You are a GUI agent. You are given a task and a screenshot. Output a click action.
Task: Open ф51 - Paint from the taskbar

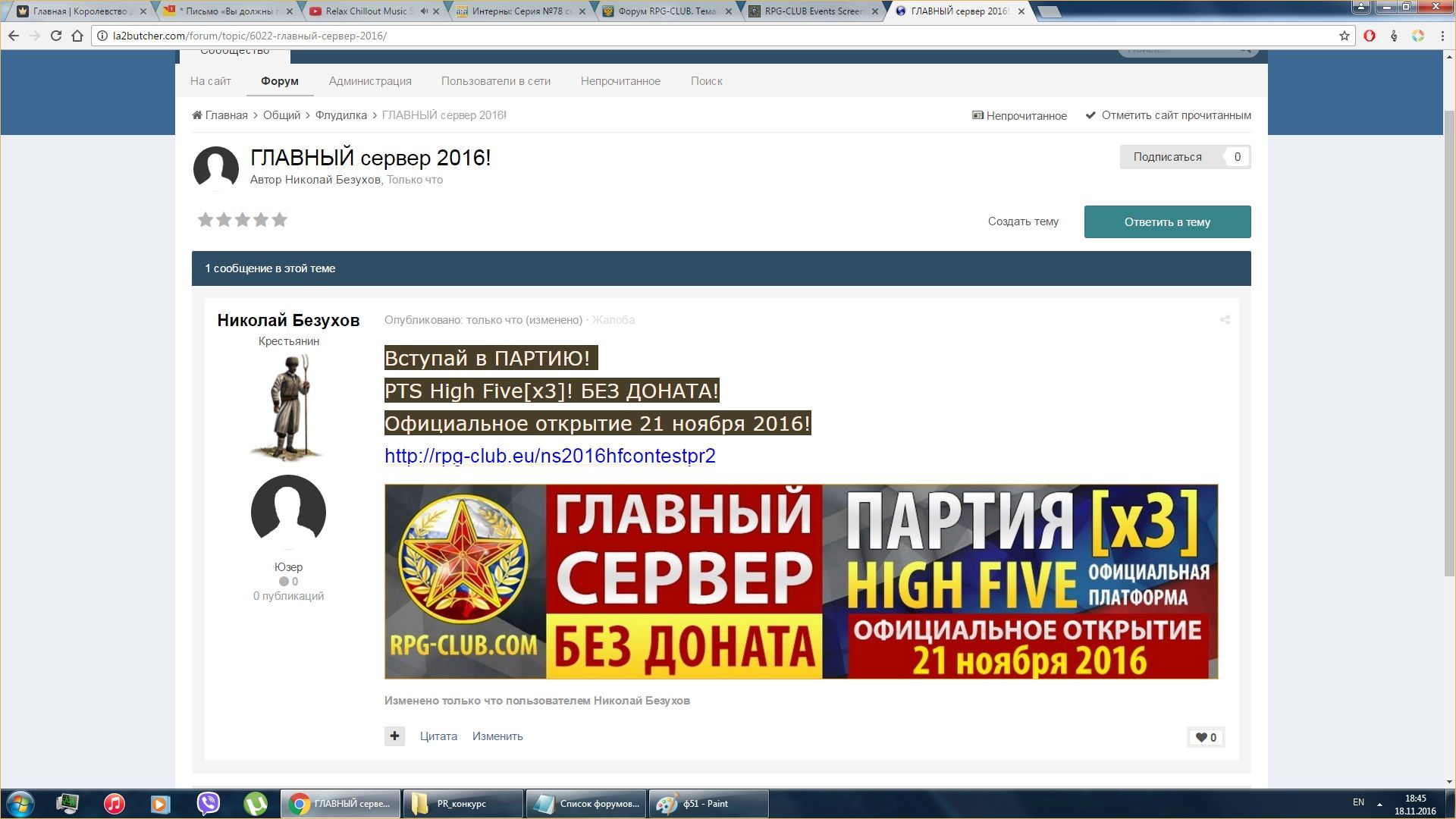pyautogui.click(x=709, y=804)
